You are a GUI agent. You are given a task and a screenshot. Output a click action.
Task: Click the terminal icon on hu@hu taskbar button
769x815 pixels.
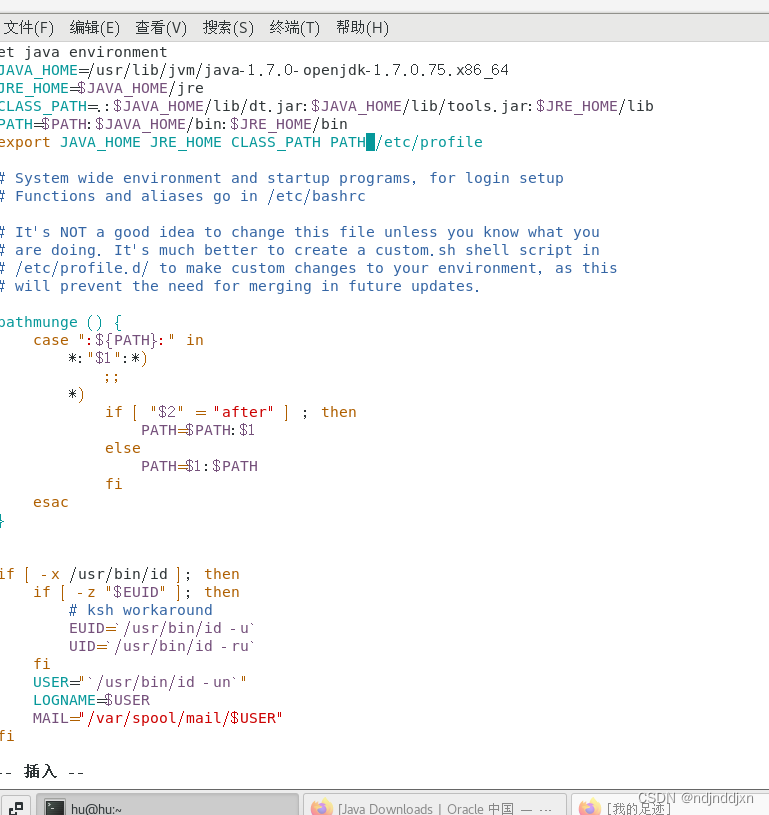point(54,808)
